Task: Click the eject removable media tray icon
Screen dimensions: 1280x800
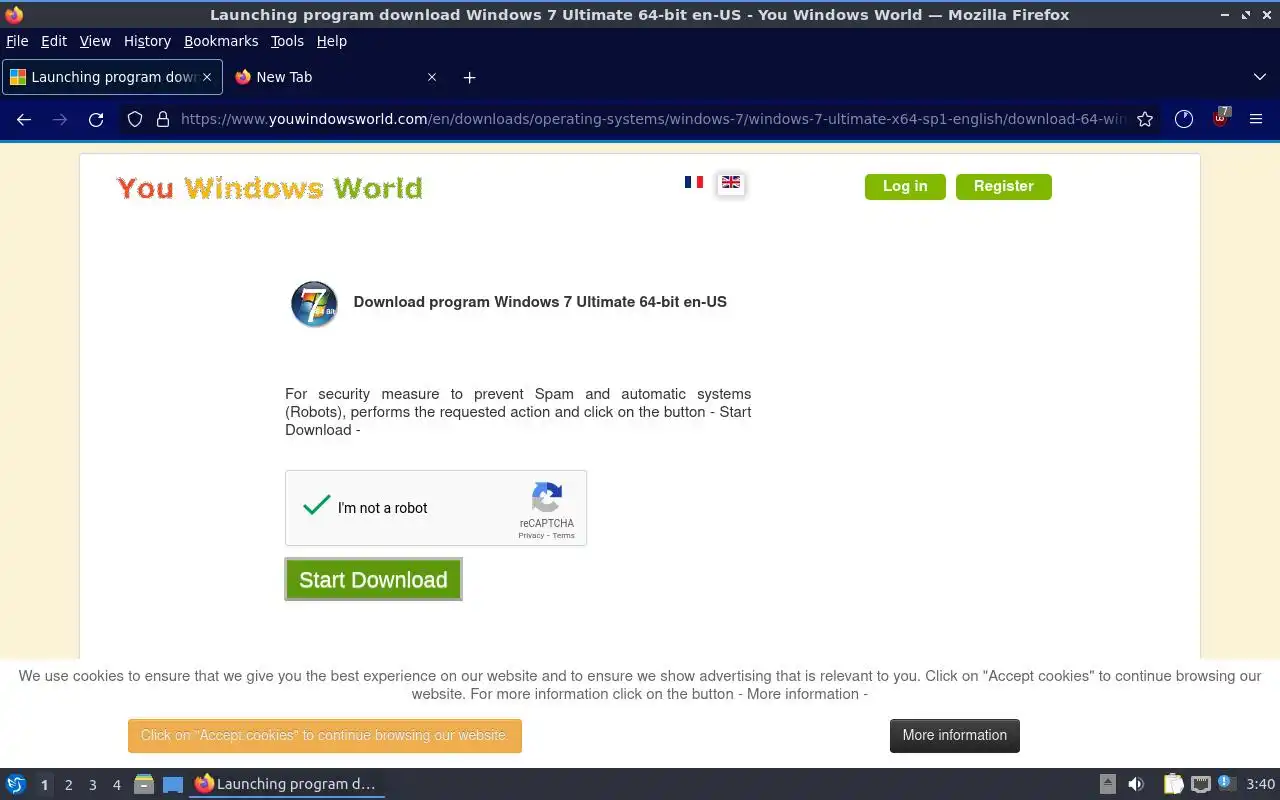Action: [1108, 784]
